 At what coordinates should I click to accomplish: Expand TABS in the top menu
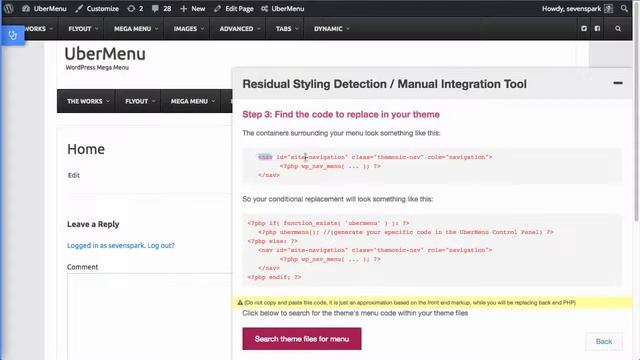287,29
